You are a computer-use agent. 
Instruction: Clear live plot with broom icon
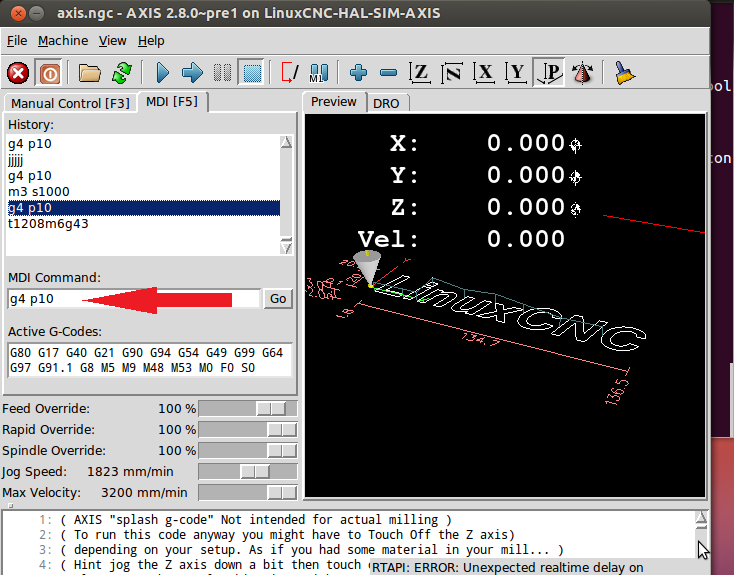pyautogui.click(x=624, y=73)
